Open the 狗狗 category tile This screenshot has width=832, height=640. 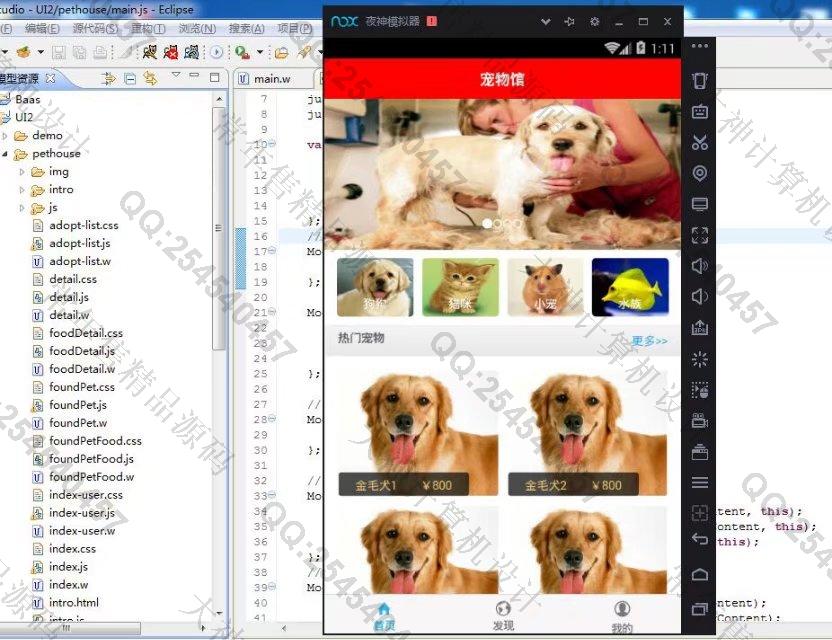pyautogui.click(x=375, y=287)
